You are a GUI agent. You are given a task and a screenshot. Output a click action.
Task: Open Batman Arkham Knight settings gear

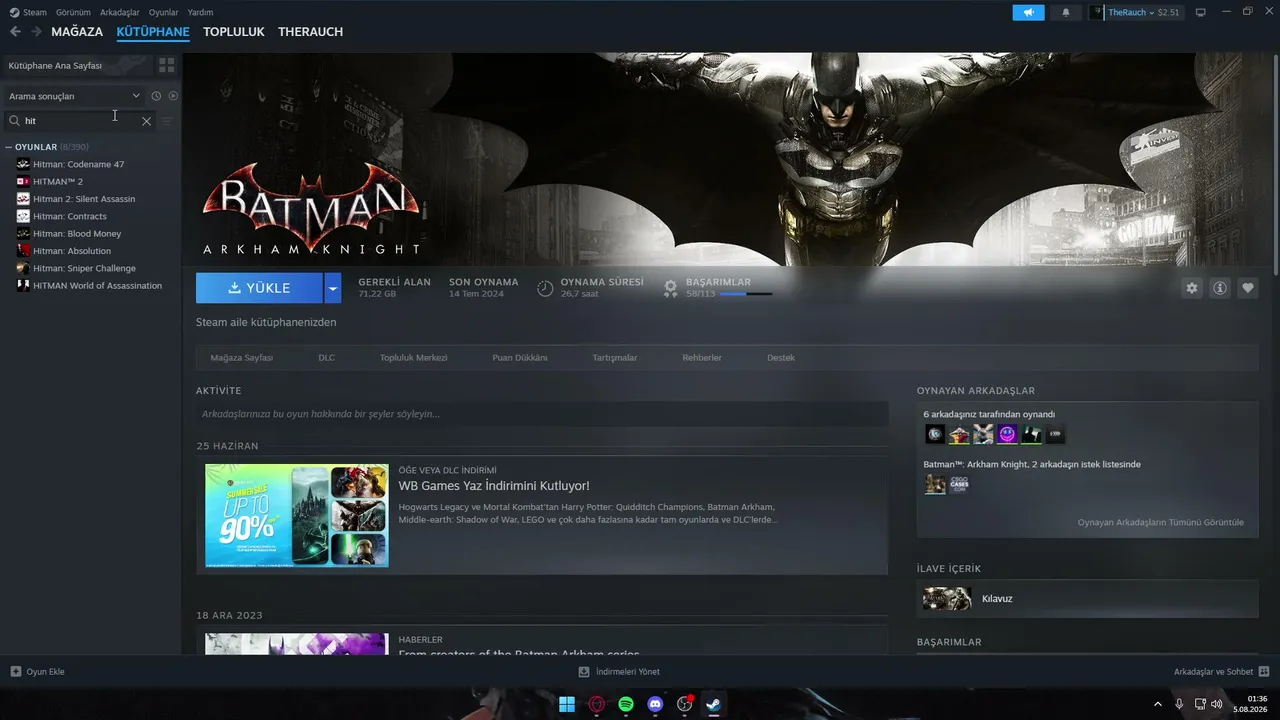pos(1191,288)
